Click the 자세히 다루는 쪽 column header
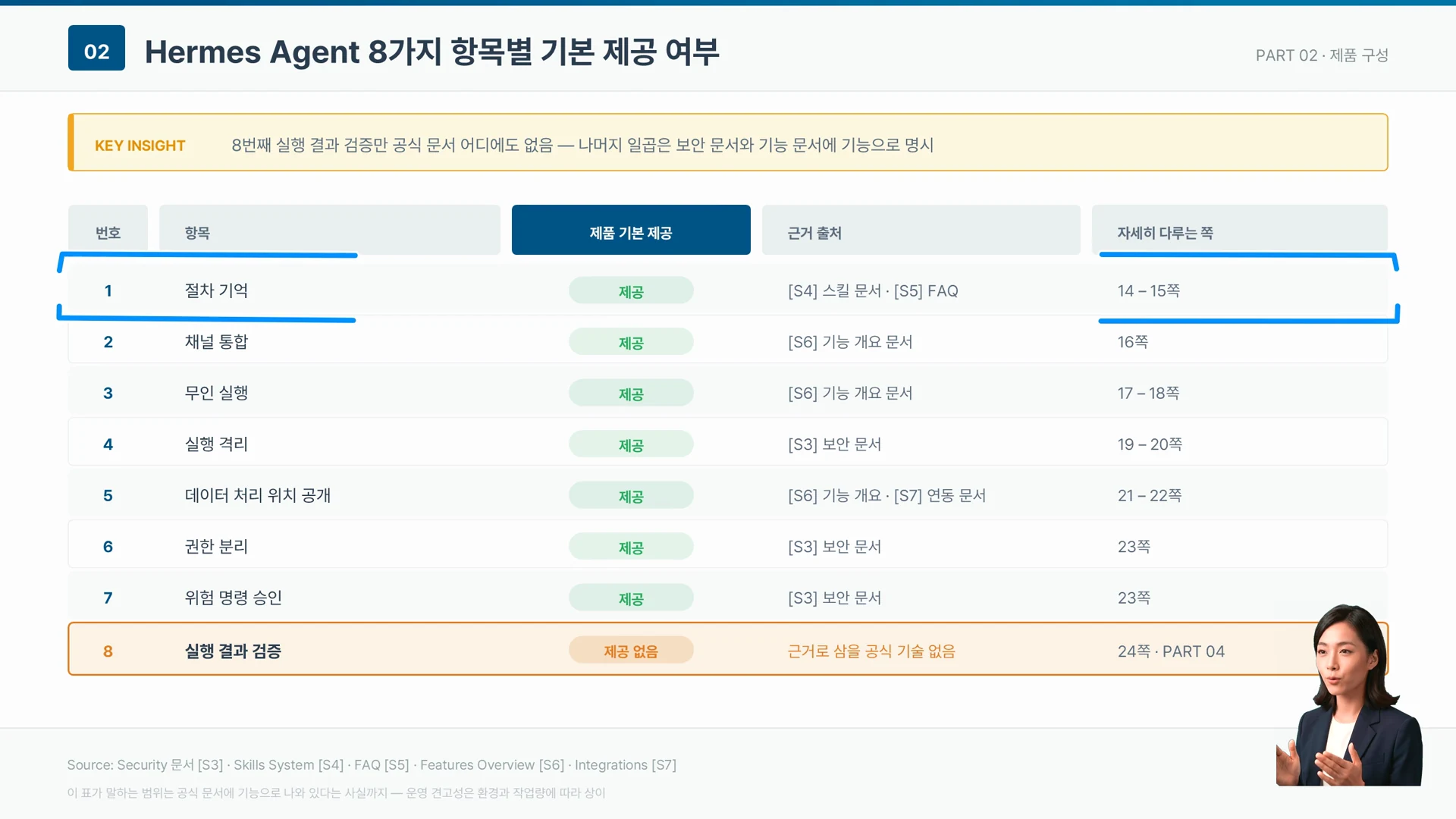Screen dimensions: 1456x819 pos(1240,230)
